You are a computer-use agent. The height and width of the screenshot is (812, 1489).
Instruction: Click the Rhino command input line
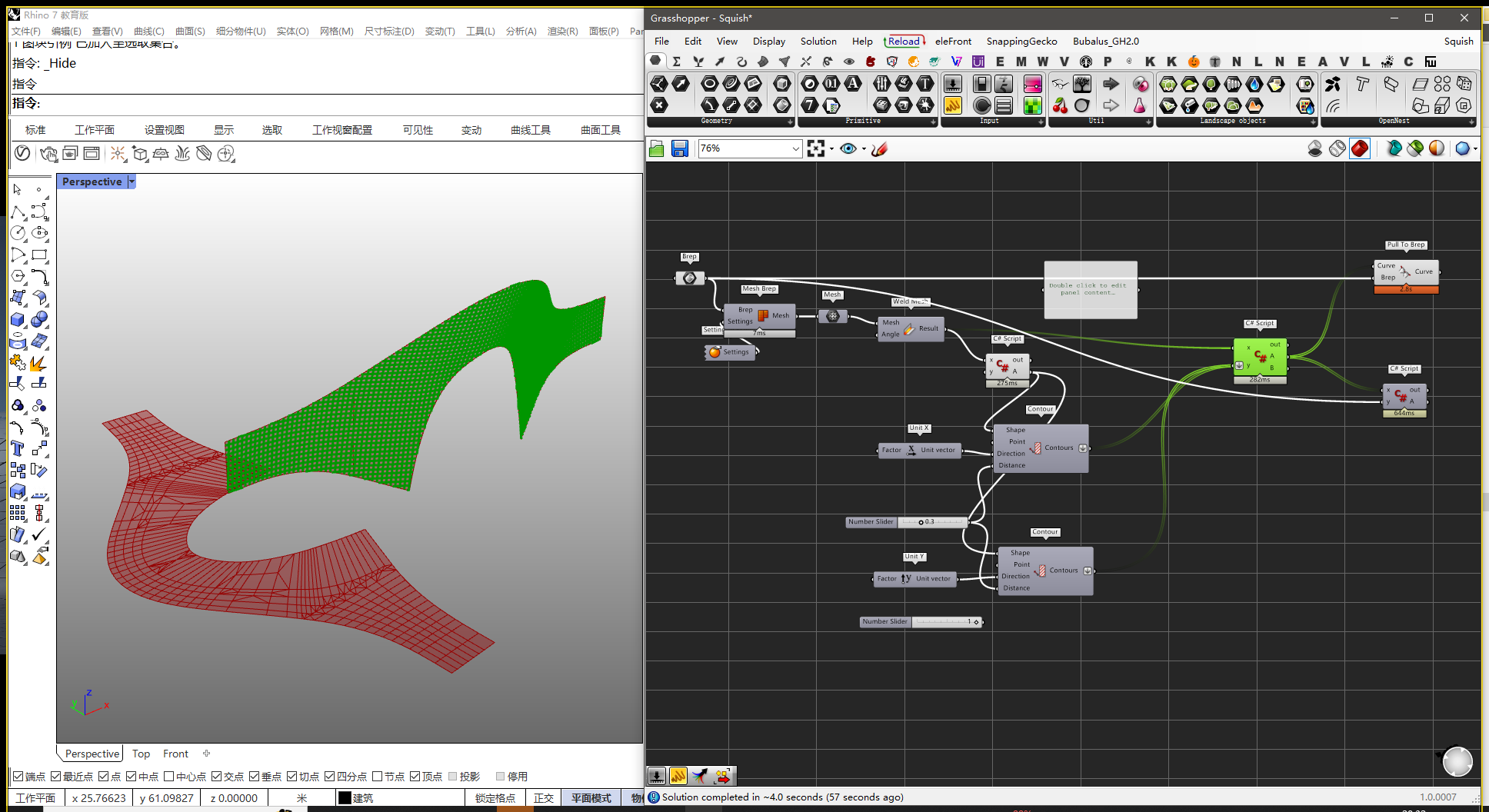pyautogui.click(x=327, y=103)
